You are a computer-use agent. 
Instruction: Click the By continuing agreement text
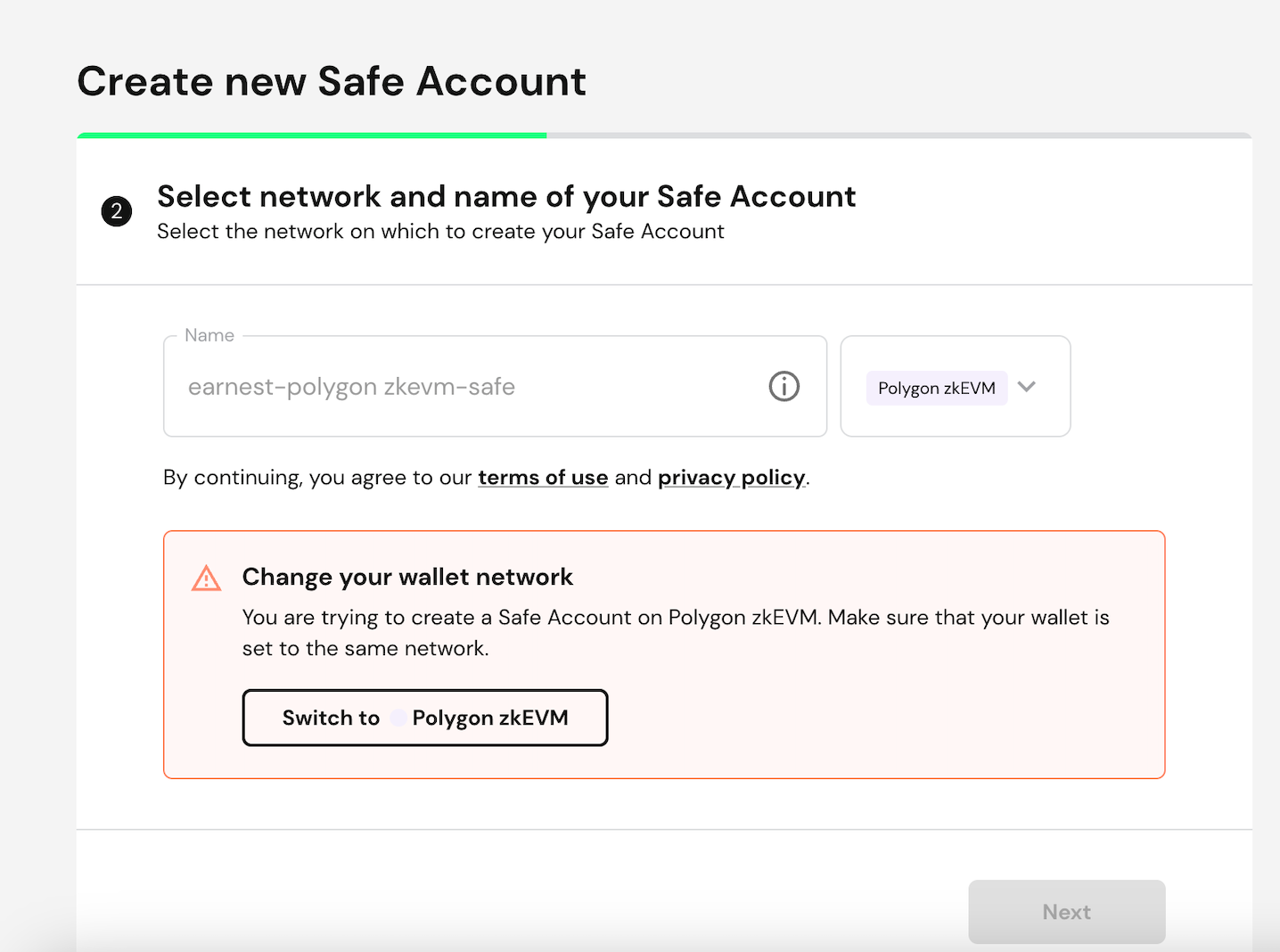click(317, 478)
